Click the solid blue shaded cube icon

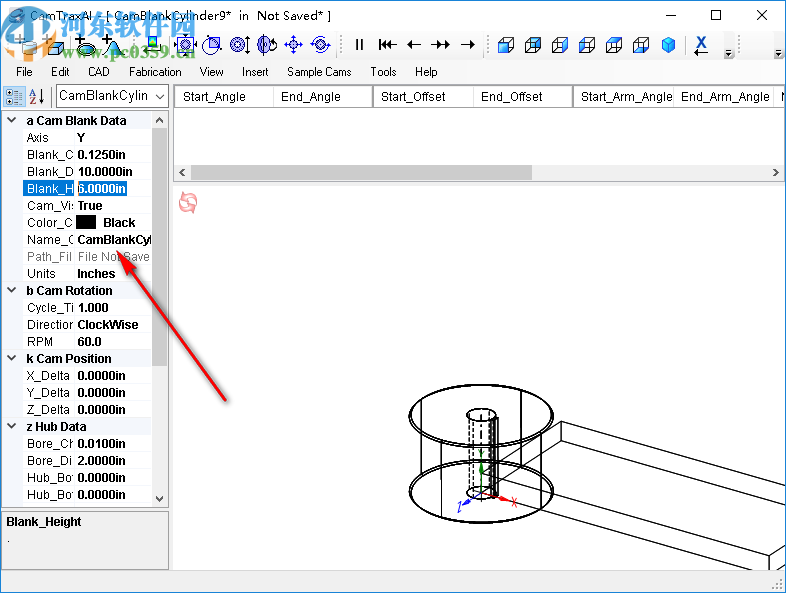click(668, 45)
